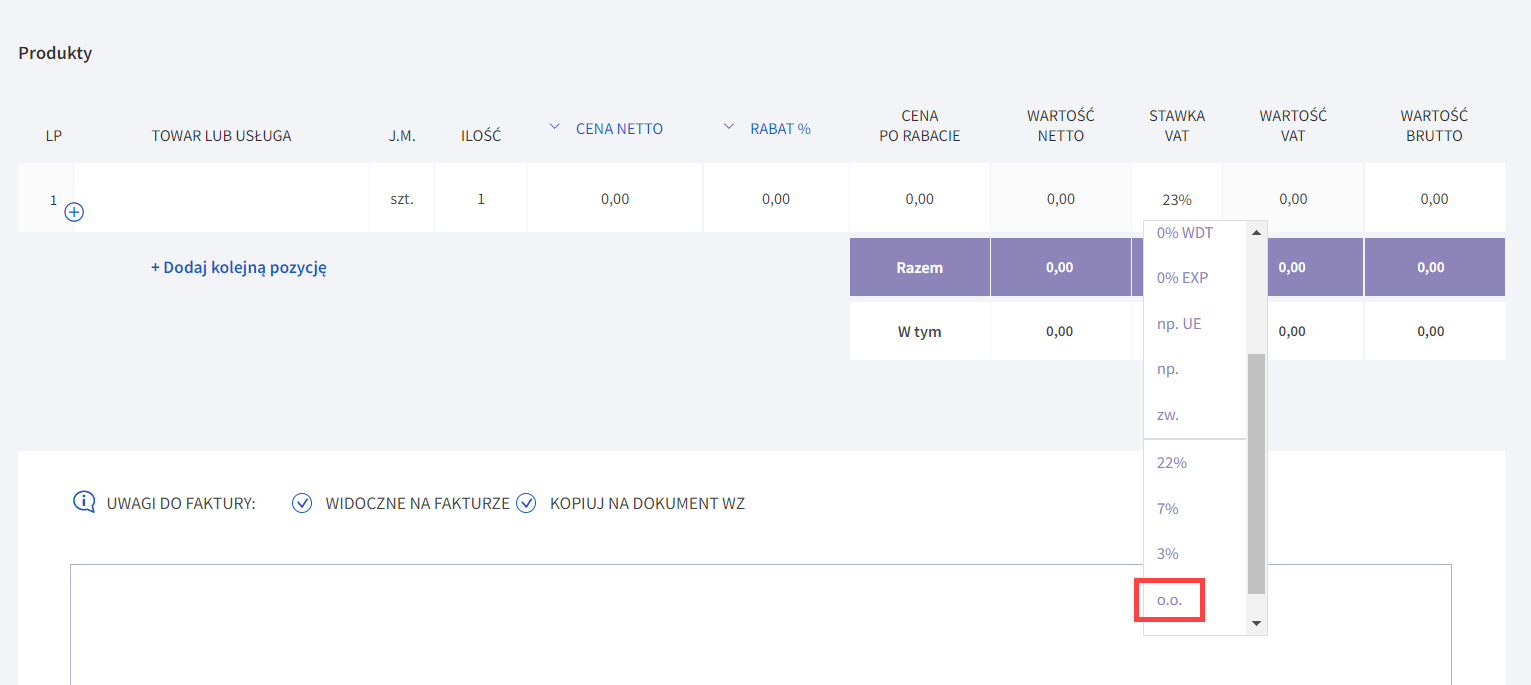This screenshot has width=1531, height=685.
Task: Click the info icon beside Uwagi do faktury
Action: 84,502
